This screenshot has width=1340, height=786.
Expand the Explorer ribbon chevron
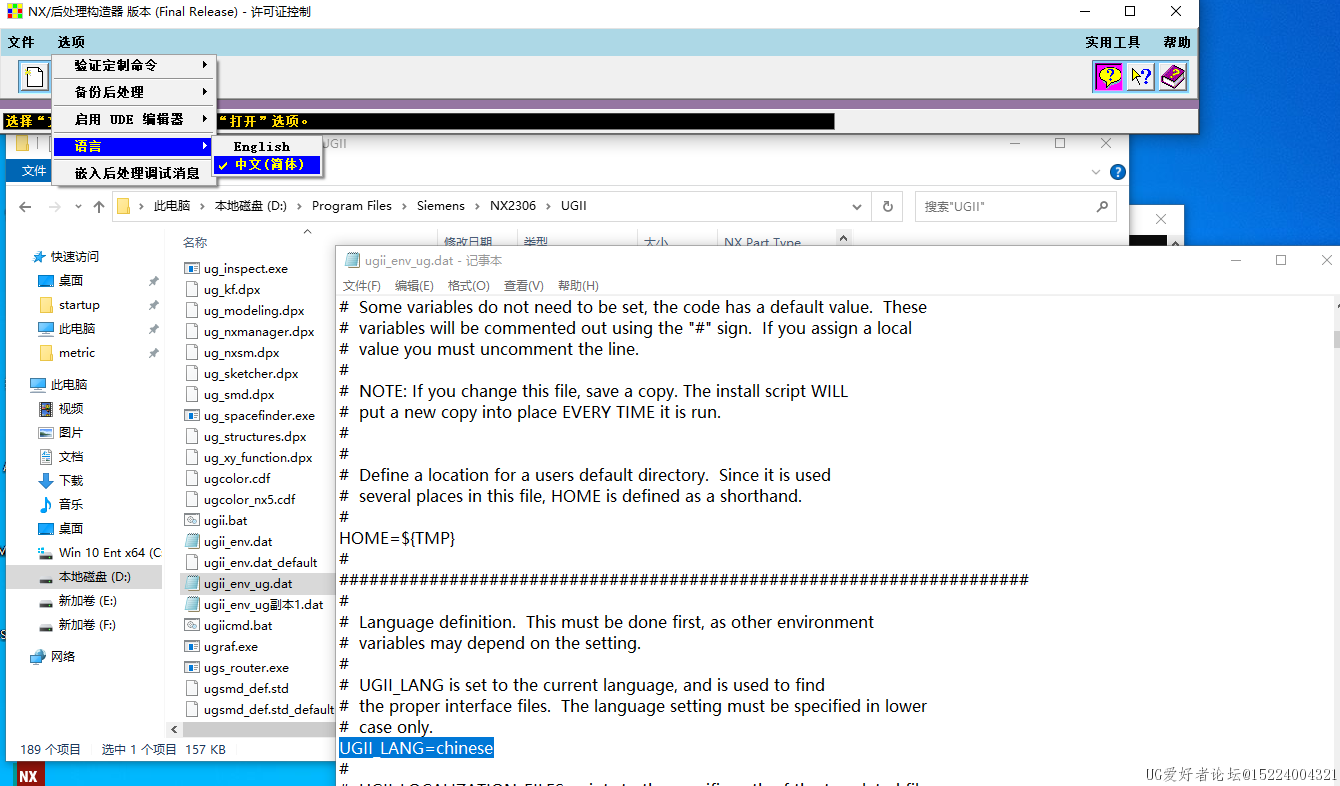pos(1094,172)
